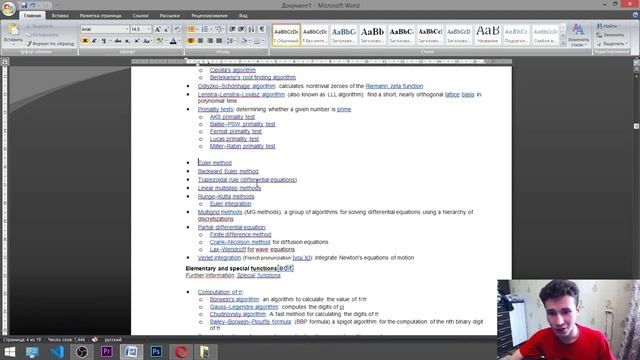Save the document via quick access toolbar

(x=24, y=5)
